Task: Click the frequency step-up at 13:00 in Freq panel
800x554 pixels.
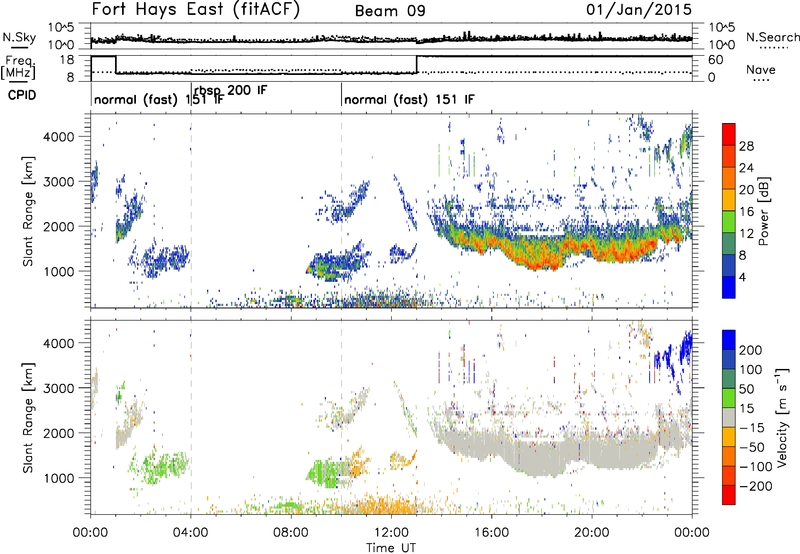Action: pos(417,64)
